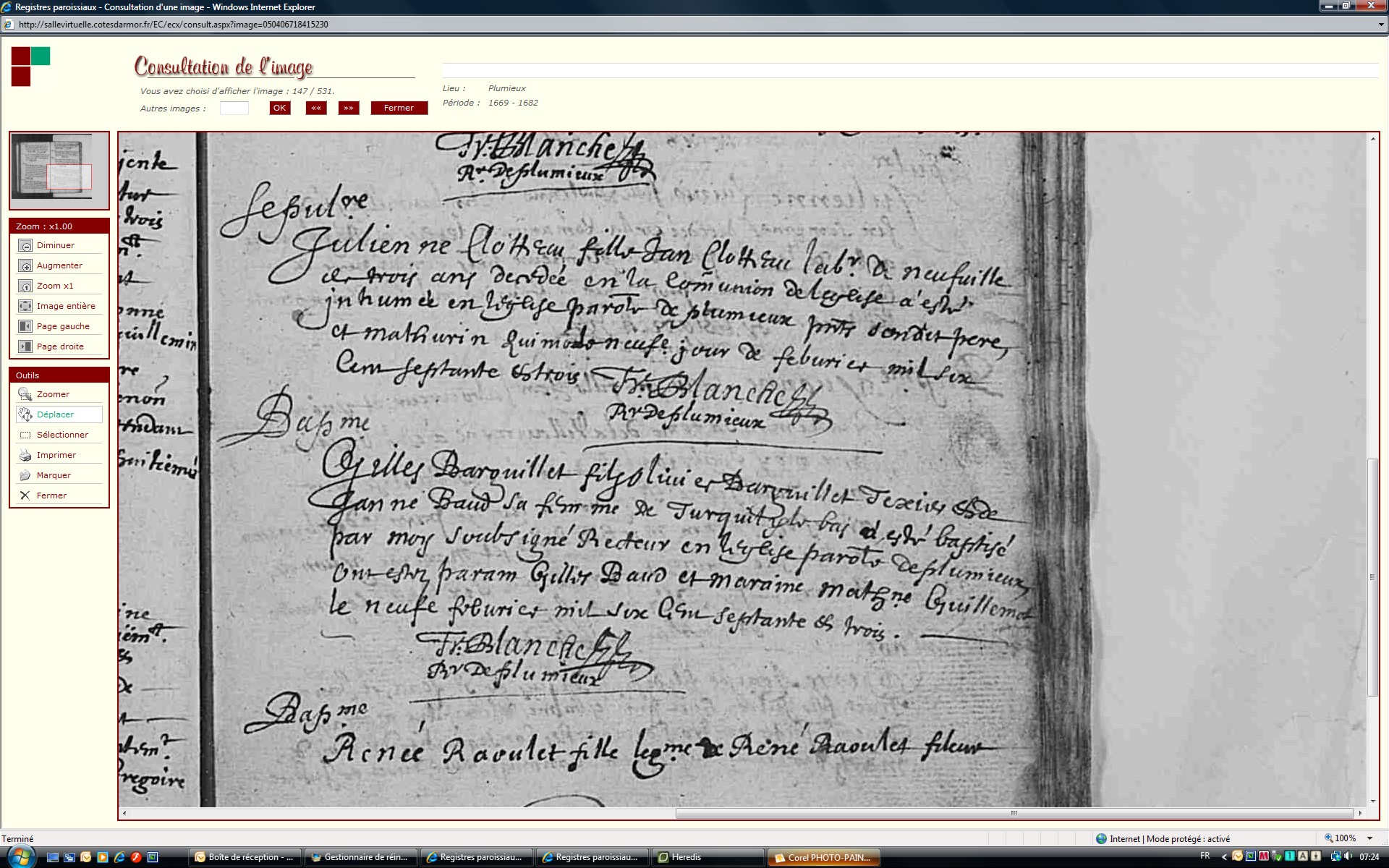
Task: Show whole page with Image entière
Action: tap(25, 307)
